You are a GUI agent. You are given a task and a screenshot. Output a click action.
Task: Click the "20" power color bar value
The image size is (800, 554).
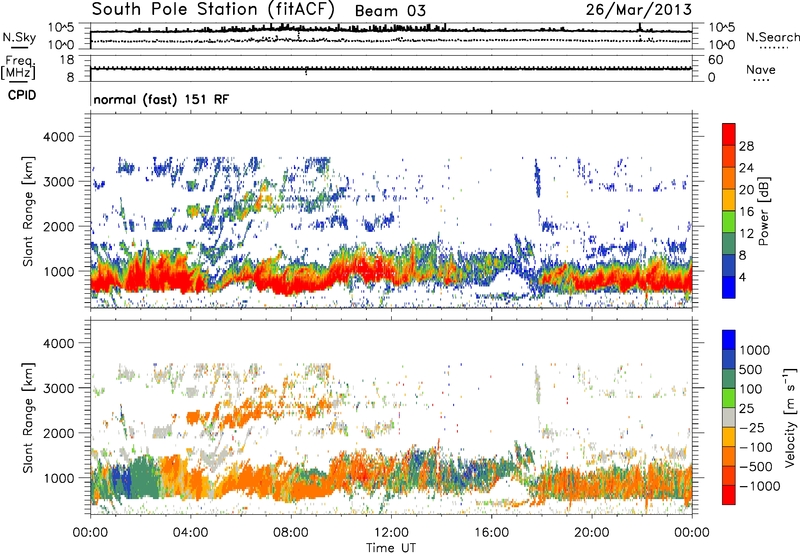(x=746, y=190)
